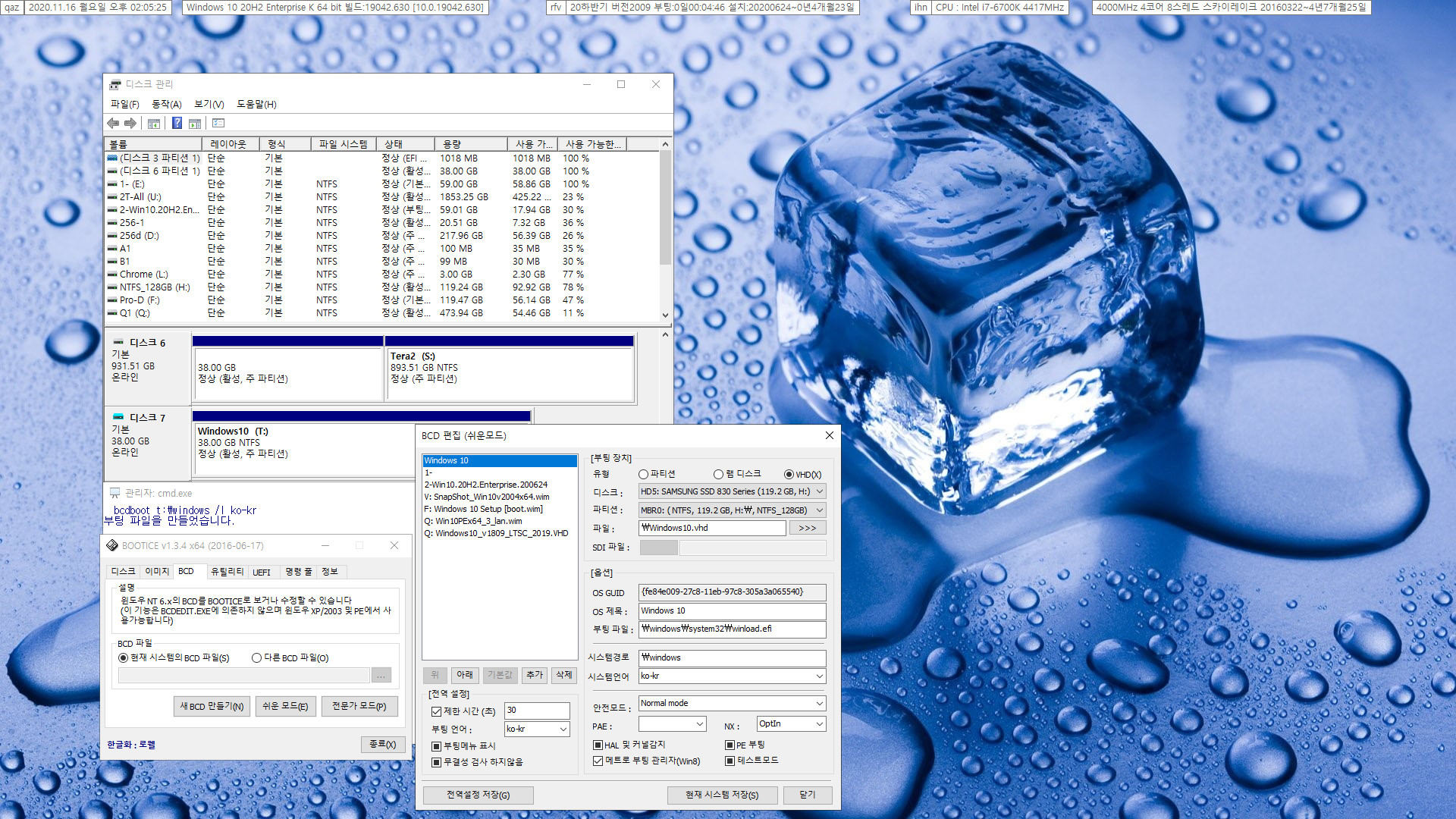Screen dimensions: 1456x819
Task: Open the 동작(A) menu in Disk Management
Action: (x=167, y=104)
